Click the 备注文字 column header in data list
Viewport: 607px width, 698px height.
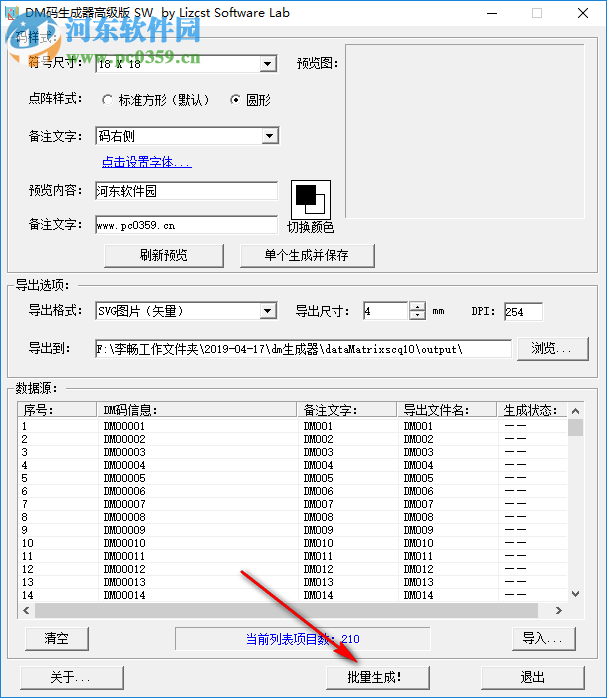[347, 410]
